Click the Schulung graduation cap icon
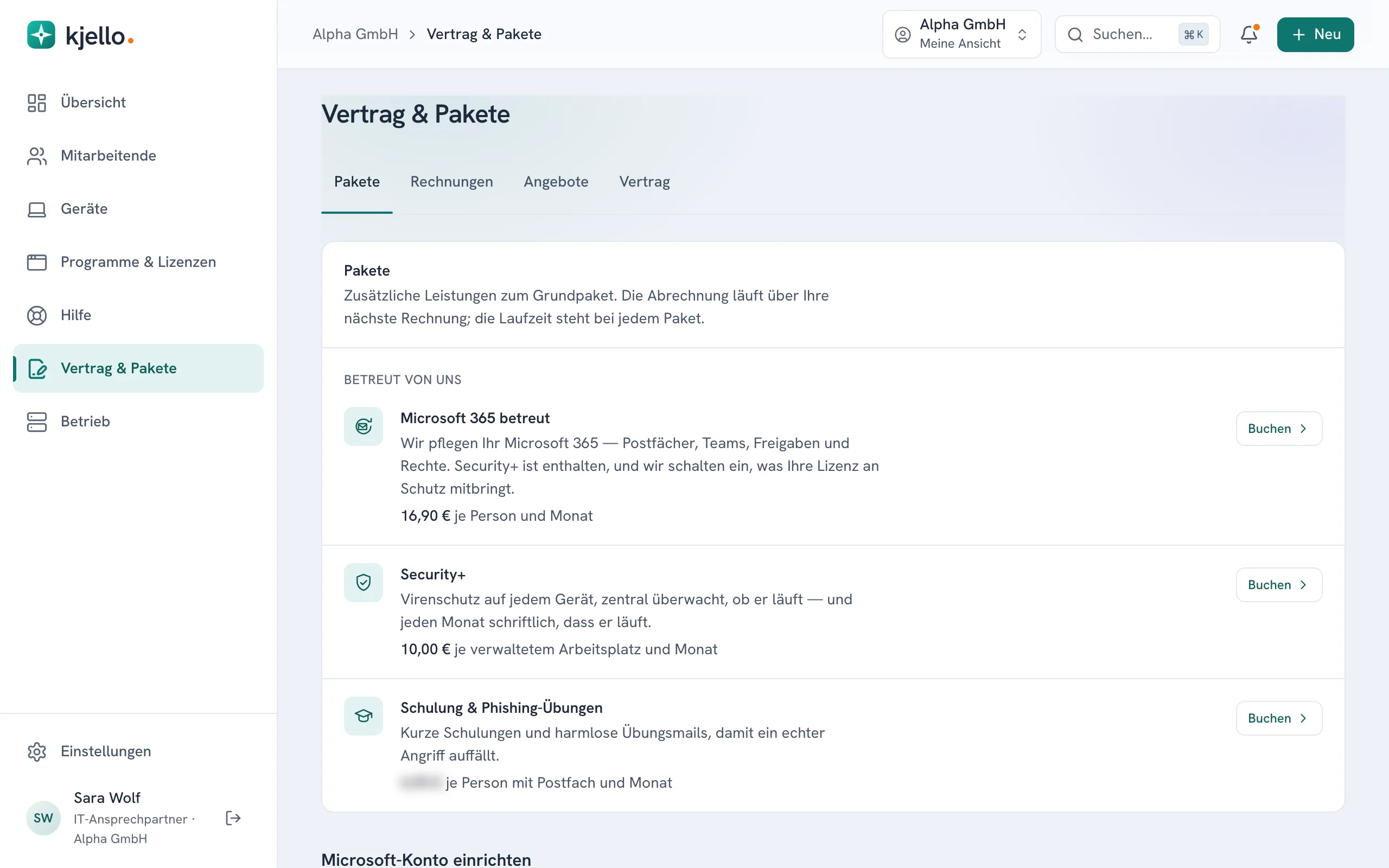 [364, 716]
